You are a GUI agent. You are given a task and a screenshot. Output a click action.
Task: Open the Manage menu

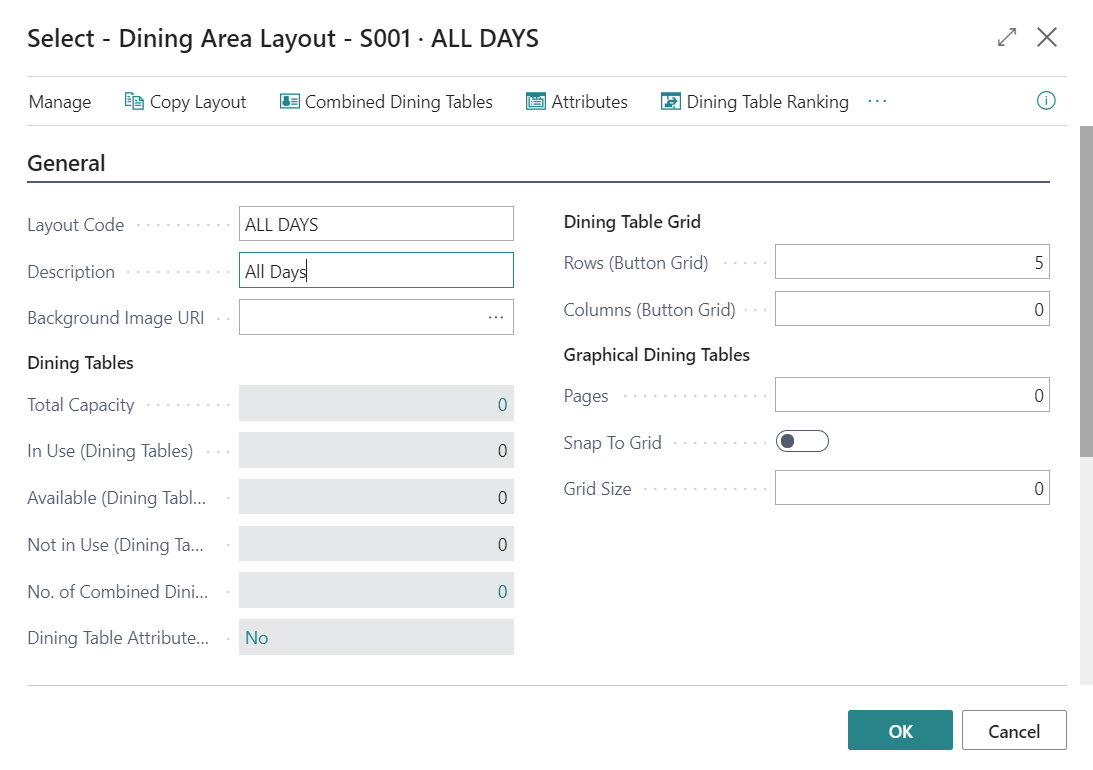click(60, 102)
